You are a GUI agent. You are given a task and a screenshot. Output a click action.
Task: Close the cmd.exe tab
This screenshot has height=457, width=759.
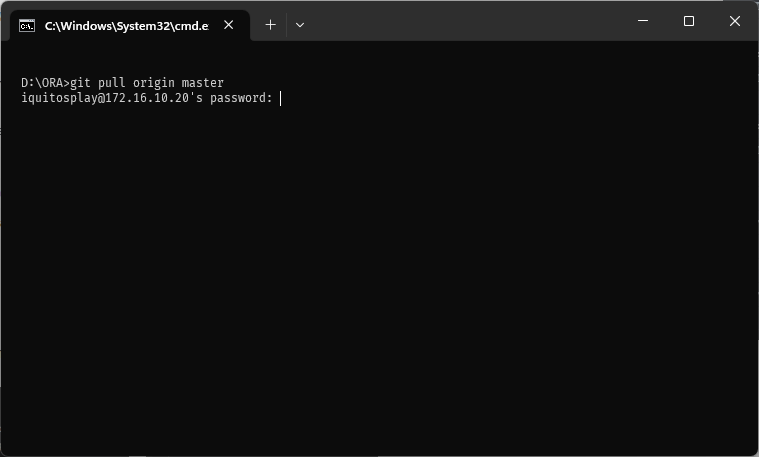tap(228, 25)
